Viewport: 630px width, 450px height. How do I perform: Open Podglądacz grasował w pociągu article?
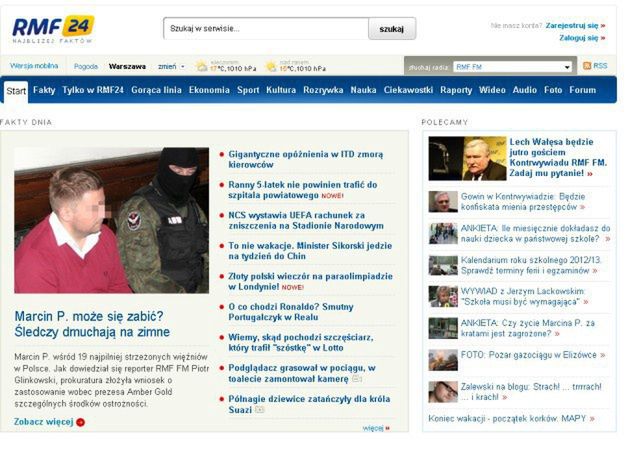pyautogui.click(x=302, y=373)
